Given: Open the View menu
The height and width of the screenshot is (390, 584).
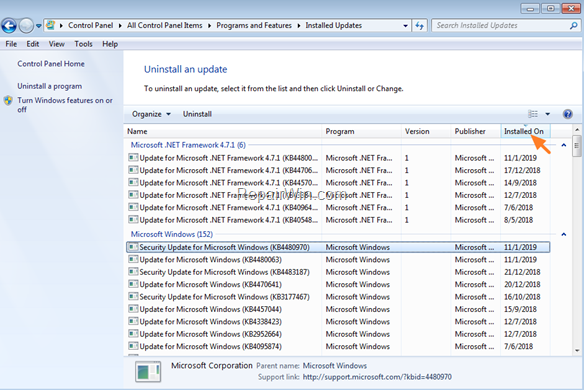Looking at the screenshot, I should coord(57,44).
